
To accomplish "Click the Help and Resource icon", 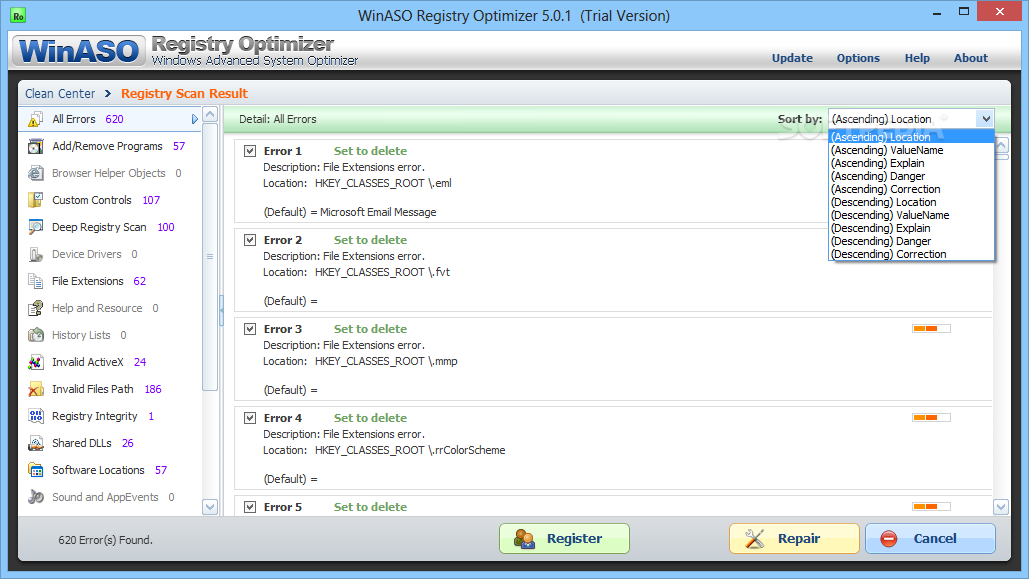I will coord(35,308).
